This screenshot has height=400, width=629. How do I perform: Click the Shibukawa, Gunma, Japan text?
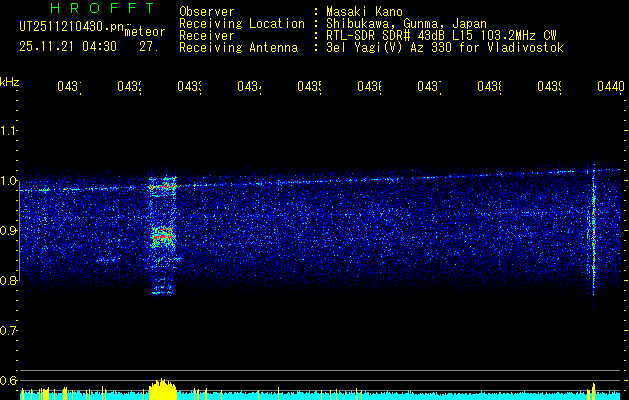tap(406, 24)
